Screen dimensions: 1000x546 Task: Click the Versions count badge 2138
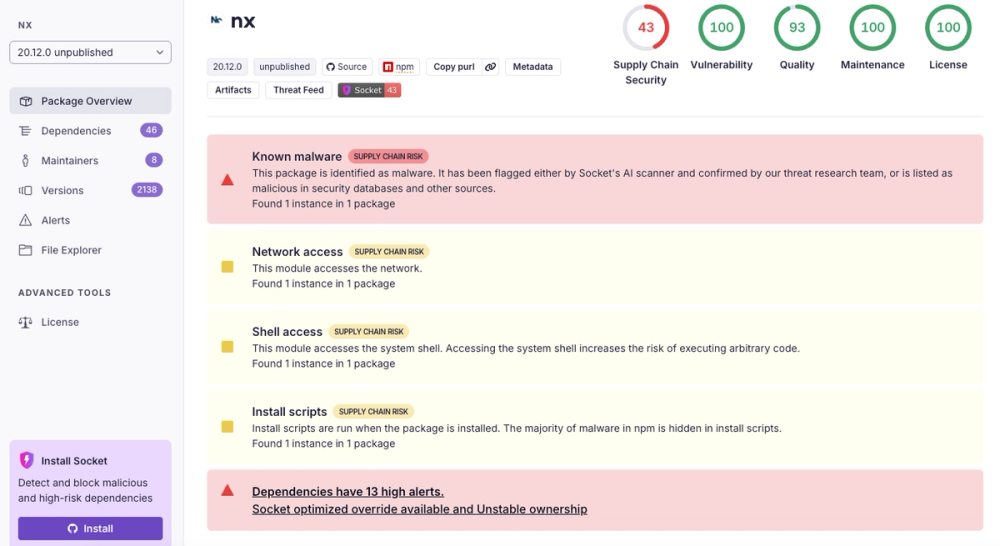pos(147,189)
